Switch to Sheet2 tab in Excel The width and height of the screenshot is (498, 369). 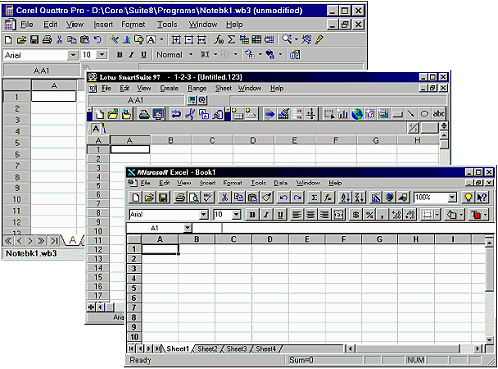(x=207, y=349)
